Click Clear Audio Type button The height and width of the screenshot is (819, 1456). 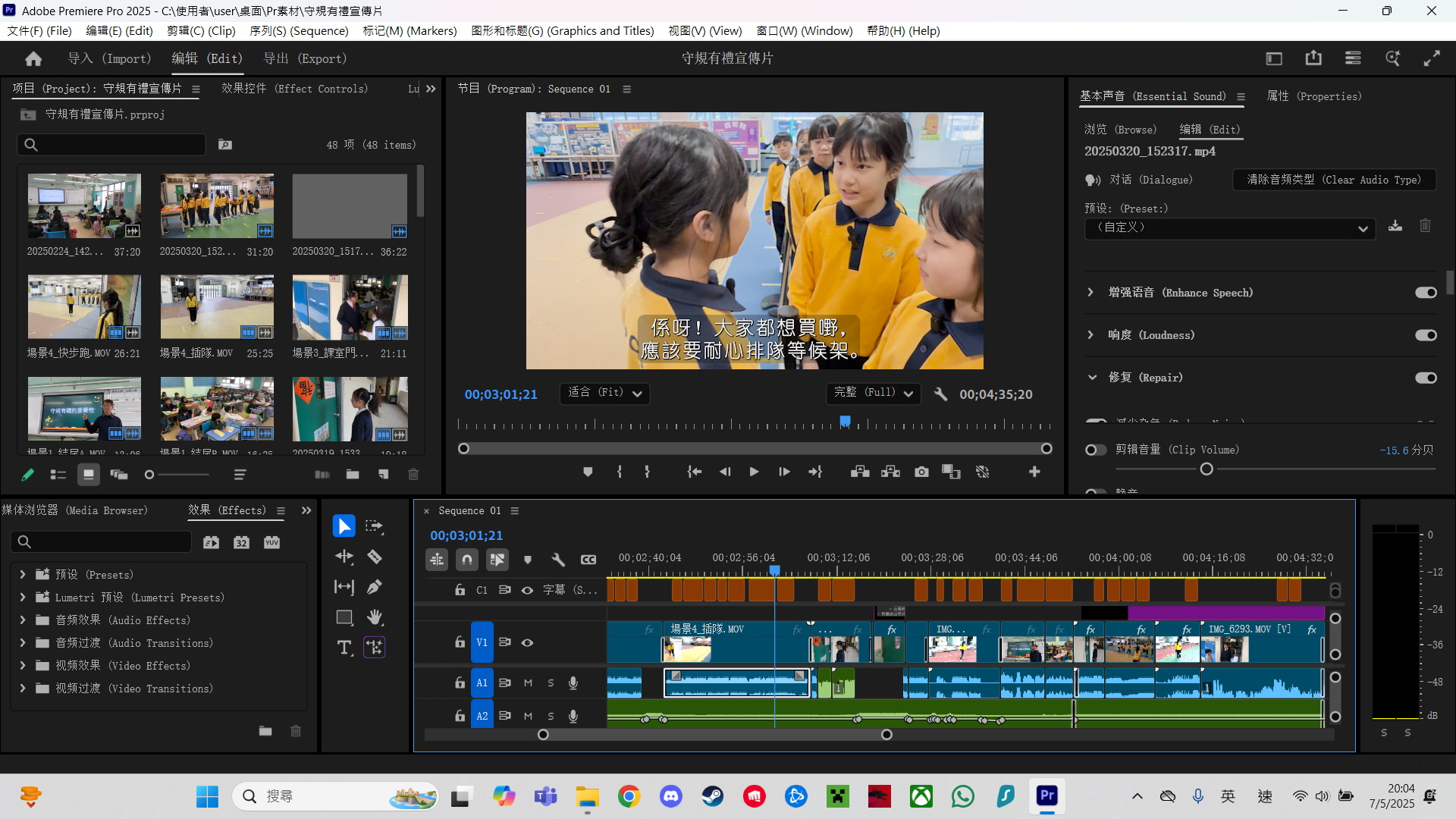[x=1334, y=180]
